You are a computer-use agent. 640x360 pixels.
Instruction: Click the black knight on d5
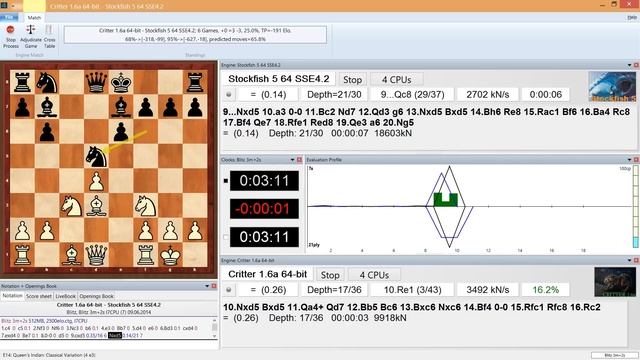(x=96, y=156)
